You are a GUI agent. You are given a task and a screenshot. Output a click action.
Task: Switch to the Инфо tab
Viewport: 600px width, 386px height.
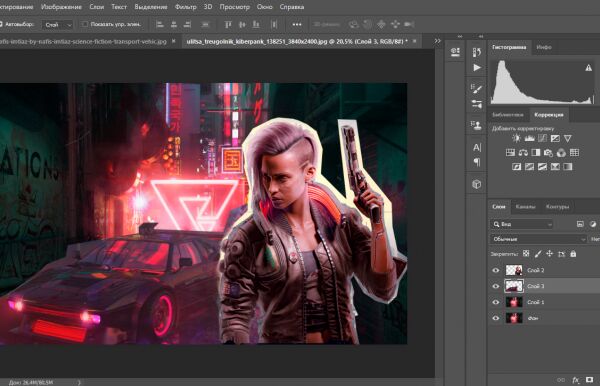click(544, 47)
